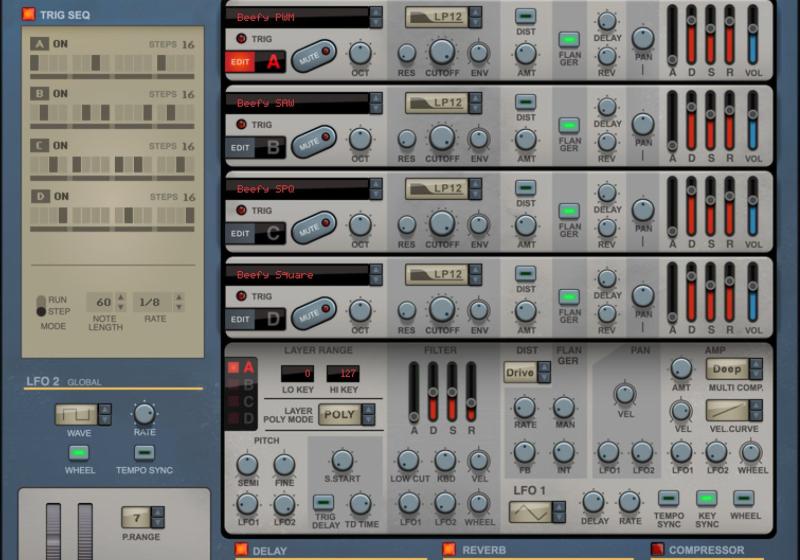The width and height of the screenshot is (800, 560).
Task: Open the LP12 filter type dropdown on layer C
Action: pyautogui.click(x=443, y=188)
